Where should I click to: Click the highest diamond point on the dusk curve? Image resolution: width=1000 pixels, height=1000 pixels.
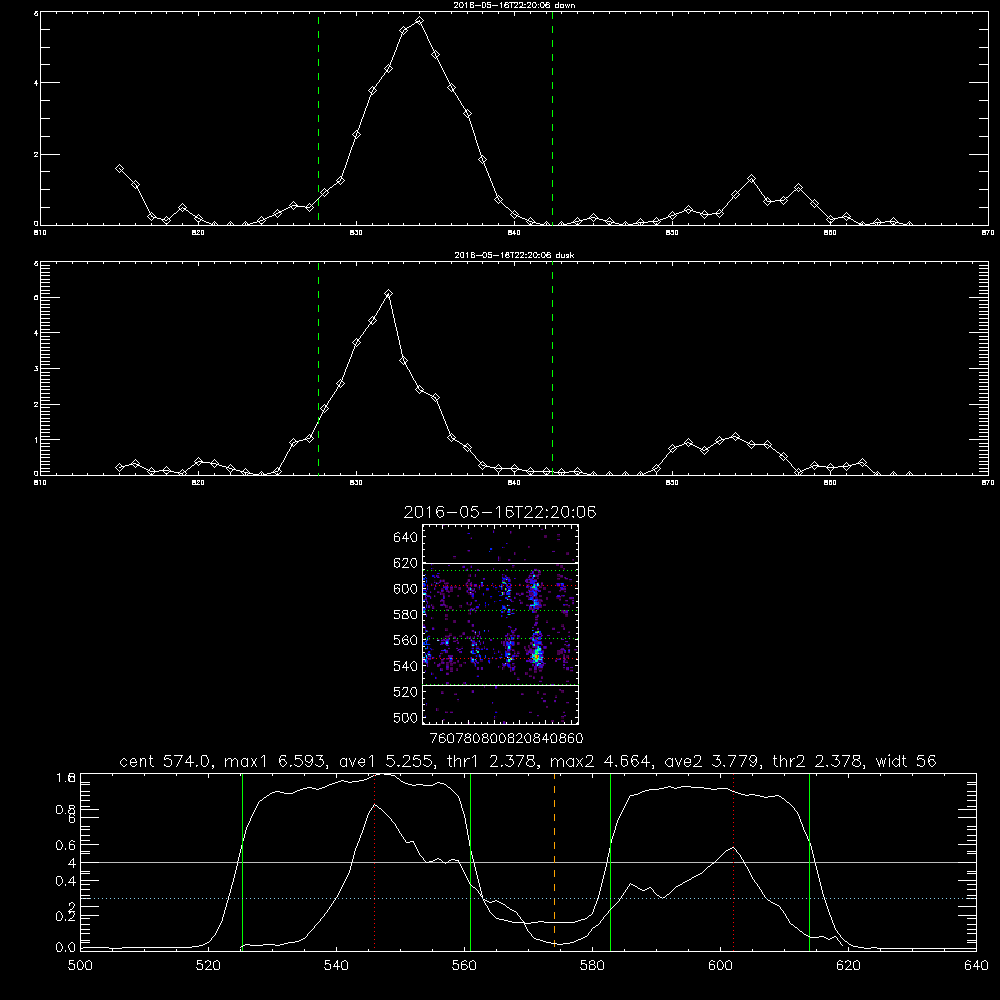click(x=388, y=293)
